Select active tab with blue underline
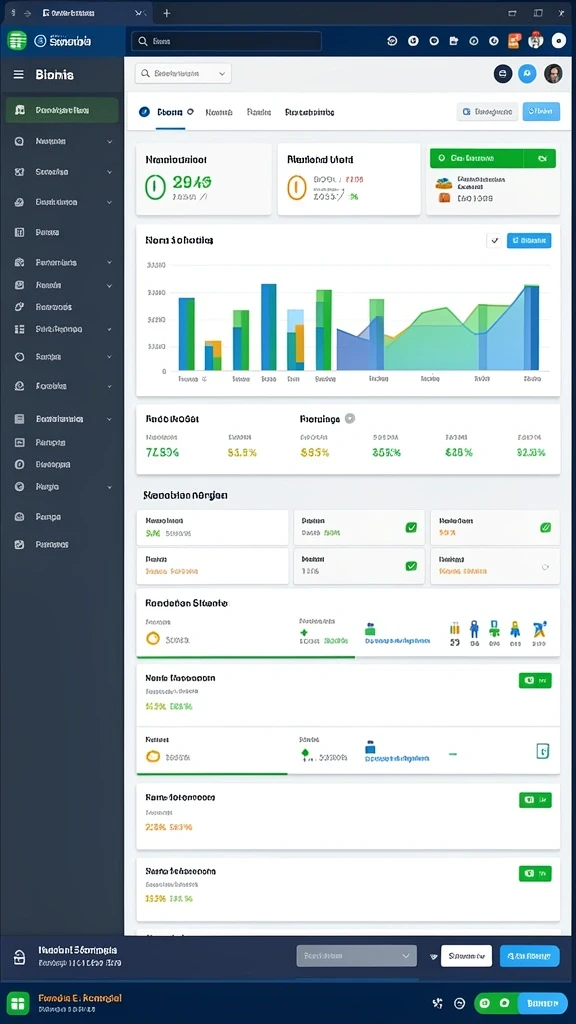576x1024 pixels. click(x=169, y=112)
